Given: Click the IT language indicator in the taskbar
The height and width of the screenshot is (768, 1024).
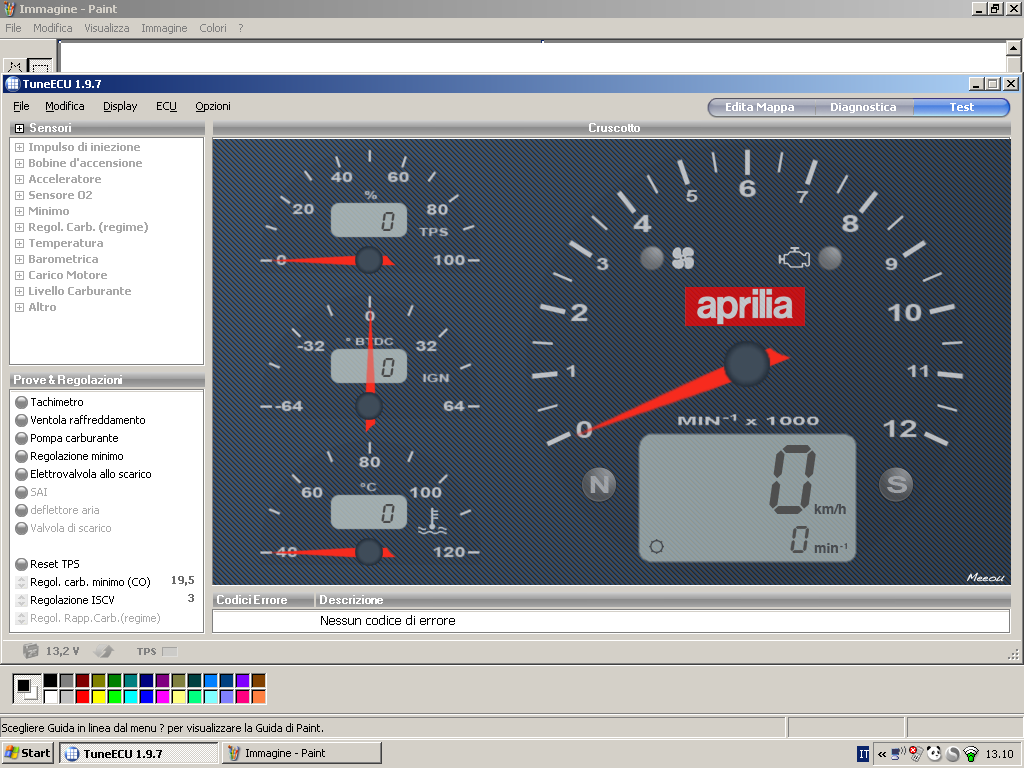Looking at the screenshot, I should point(863,754).
